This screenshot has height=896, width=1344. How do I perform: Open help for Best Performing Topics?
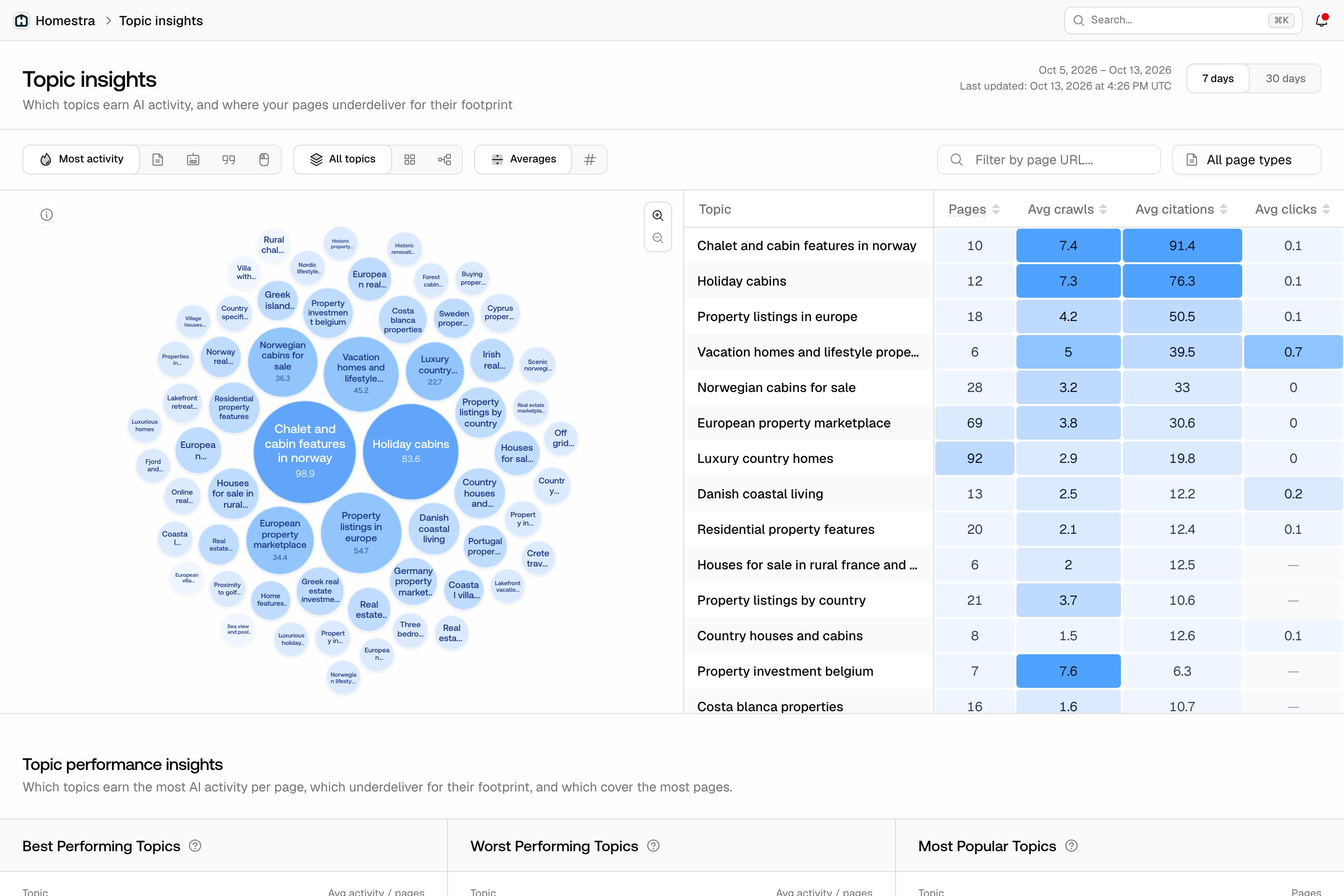195,846
